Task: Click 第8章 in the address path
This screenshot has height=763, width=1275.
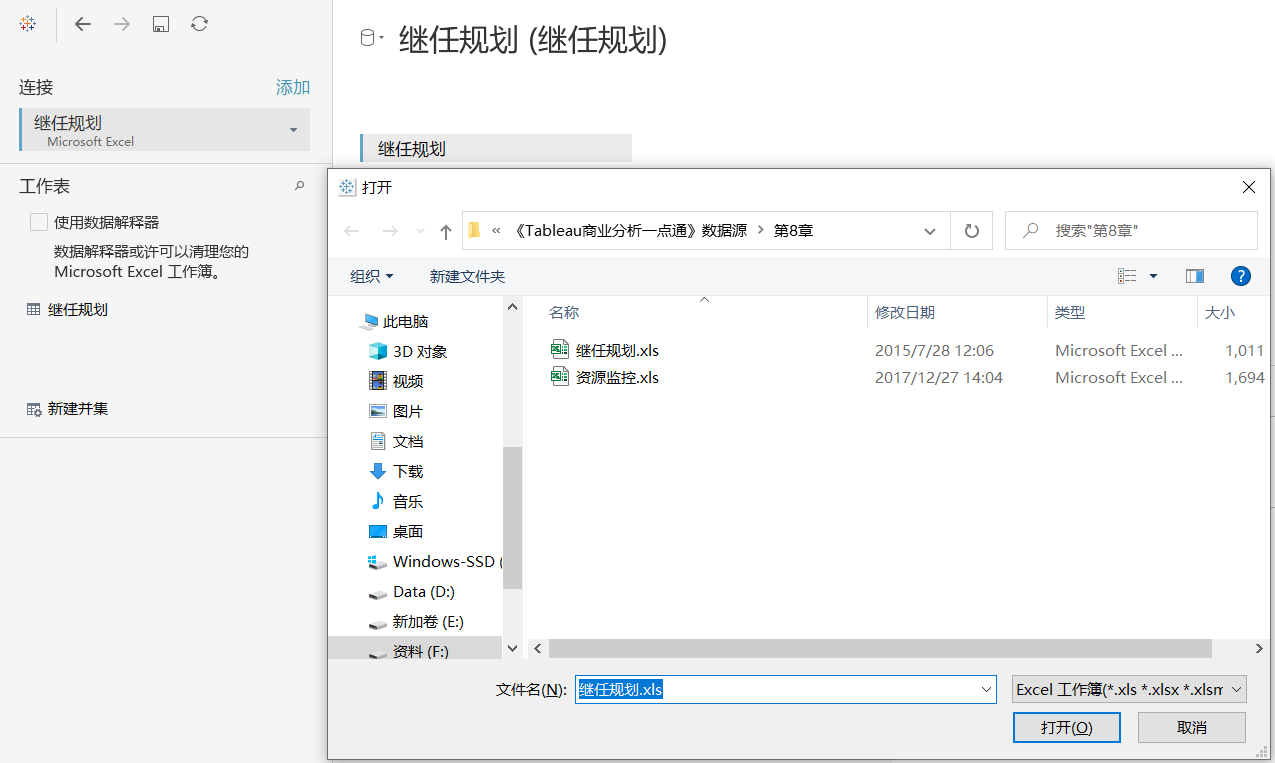Action: (x=794, y=230)
